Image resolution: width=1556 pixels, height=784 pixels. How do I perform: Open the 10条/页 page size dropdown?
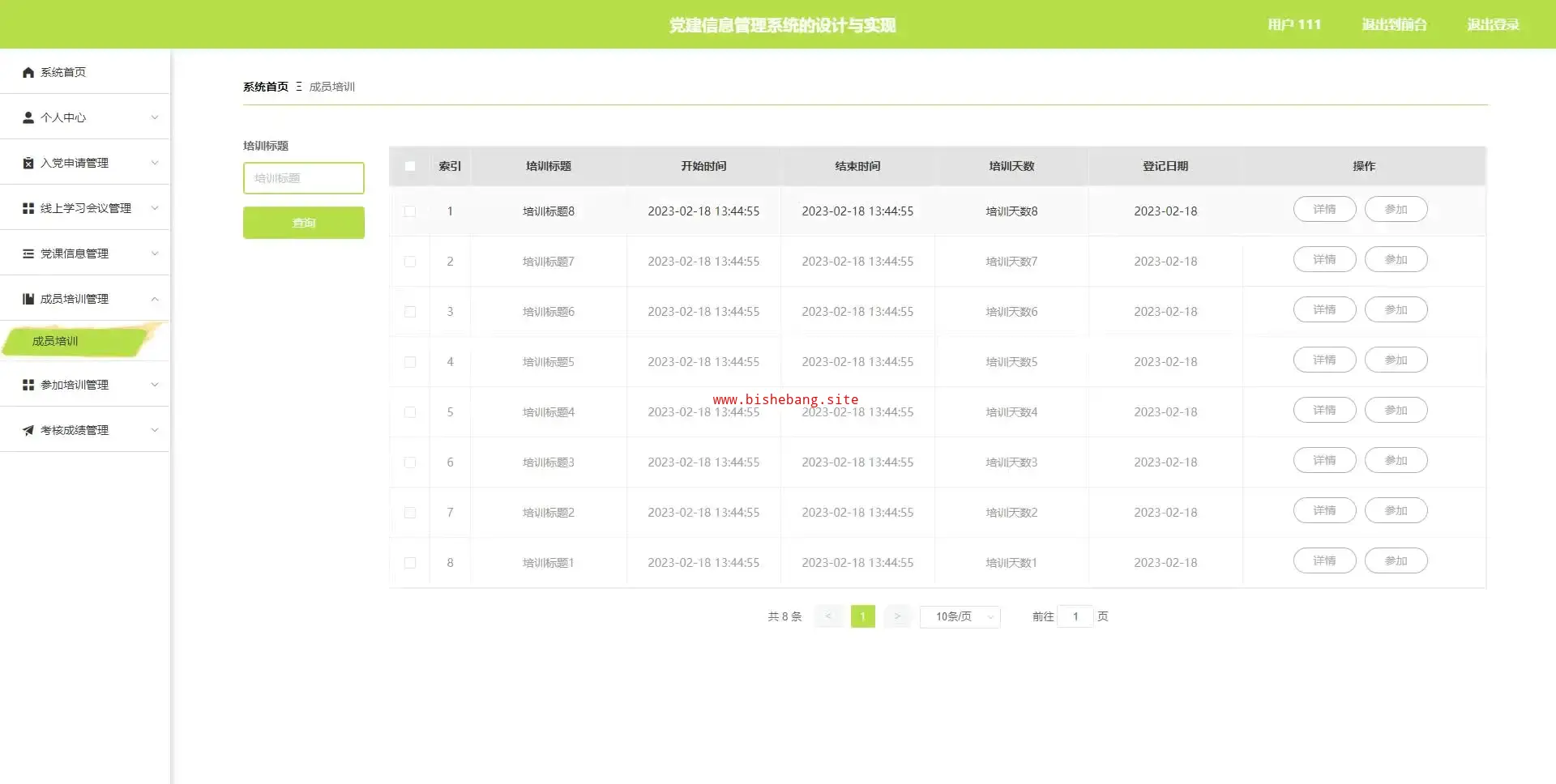[960, 616]
